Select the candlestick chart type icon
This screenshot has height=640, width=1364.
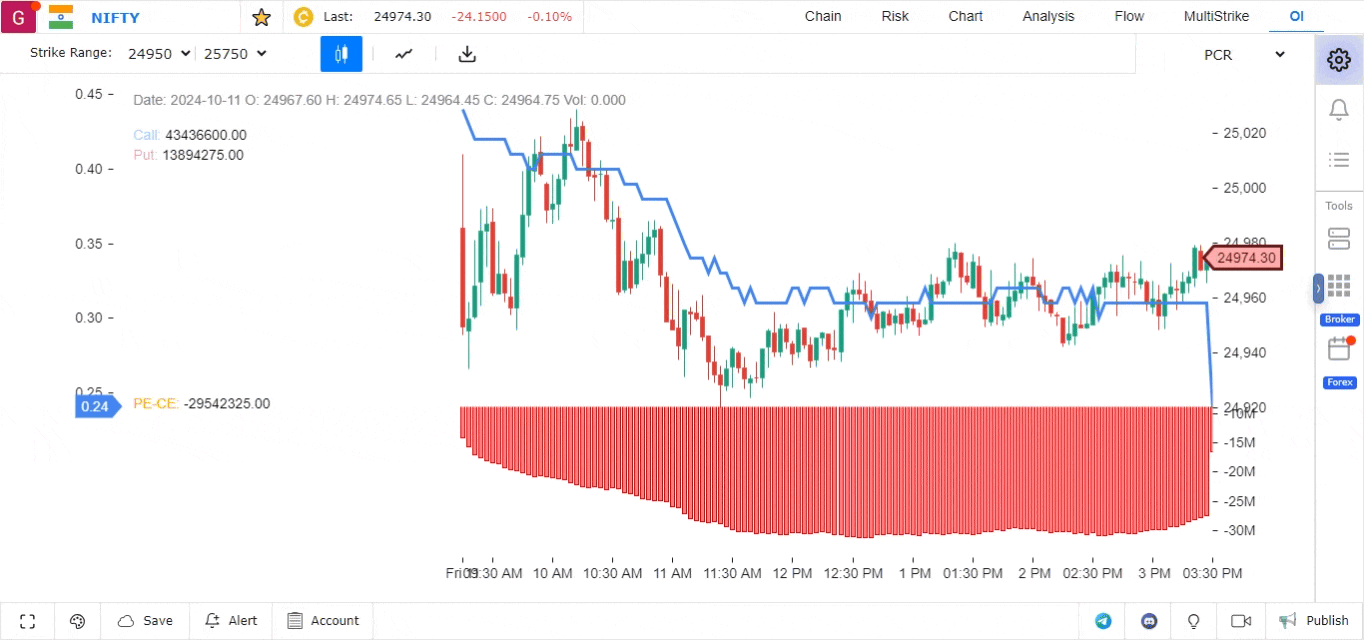(x=341, y=54)
